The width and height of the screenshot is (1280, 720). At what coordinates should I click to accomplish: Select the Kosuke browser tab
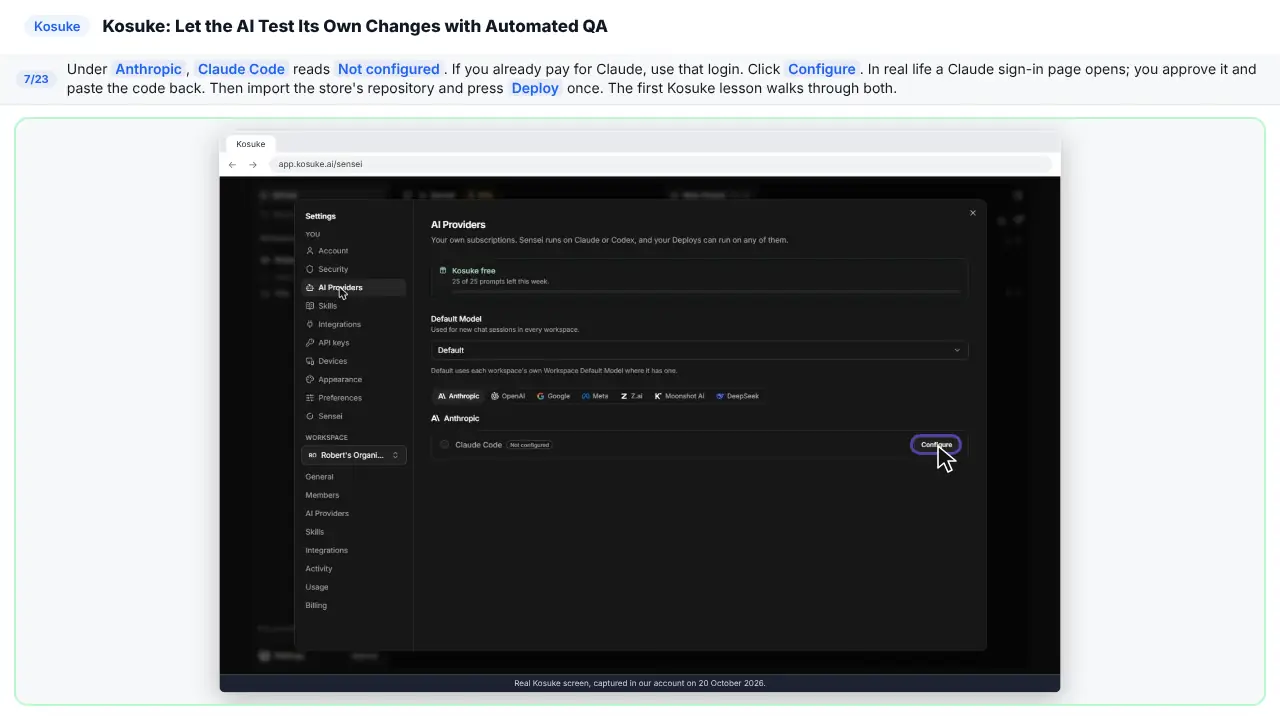(251, 144)
